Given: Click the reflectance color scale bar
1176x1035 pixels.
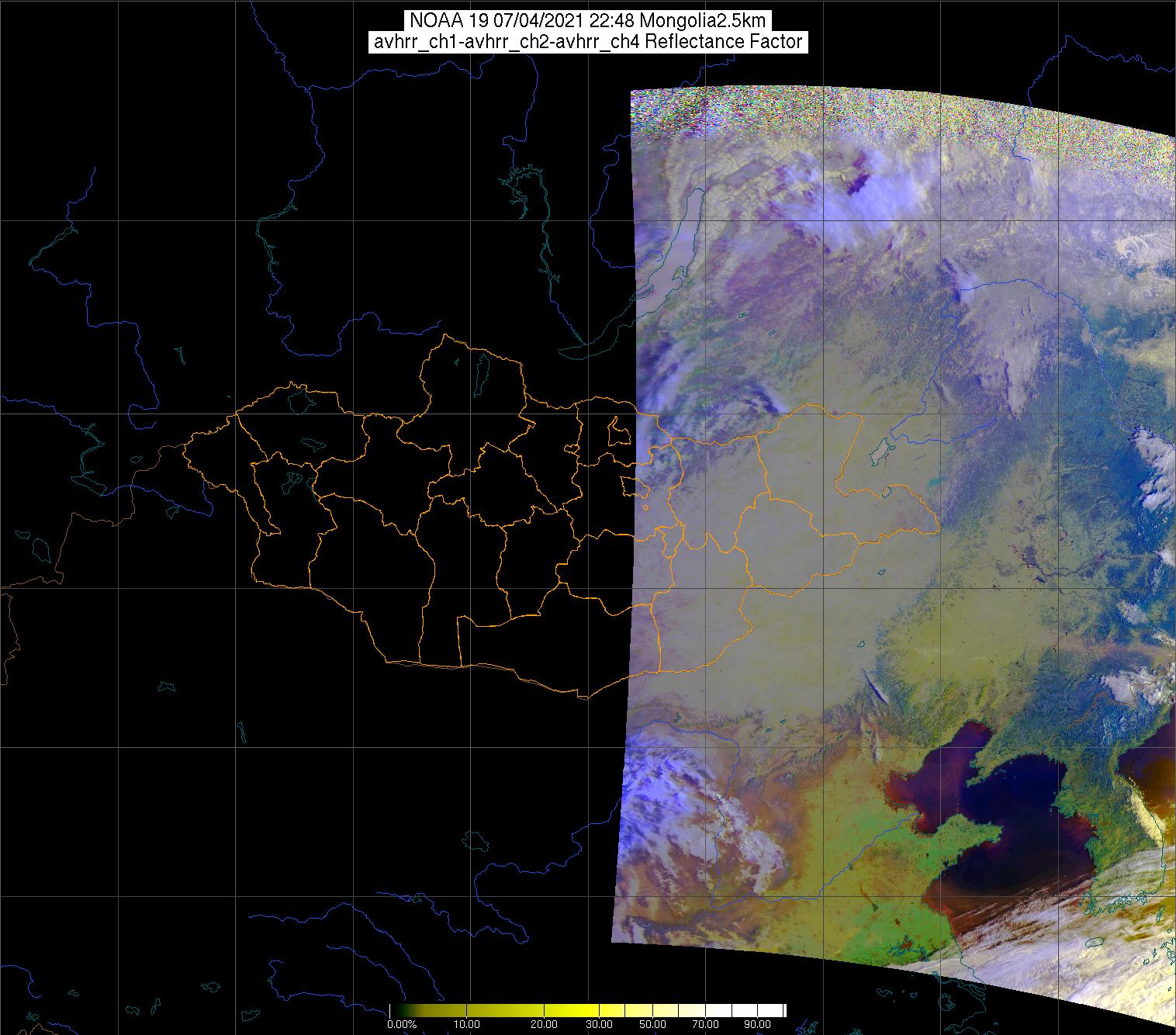Looking at the screenshot, I should (588, 1010).
